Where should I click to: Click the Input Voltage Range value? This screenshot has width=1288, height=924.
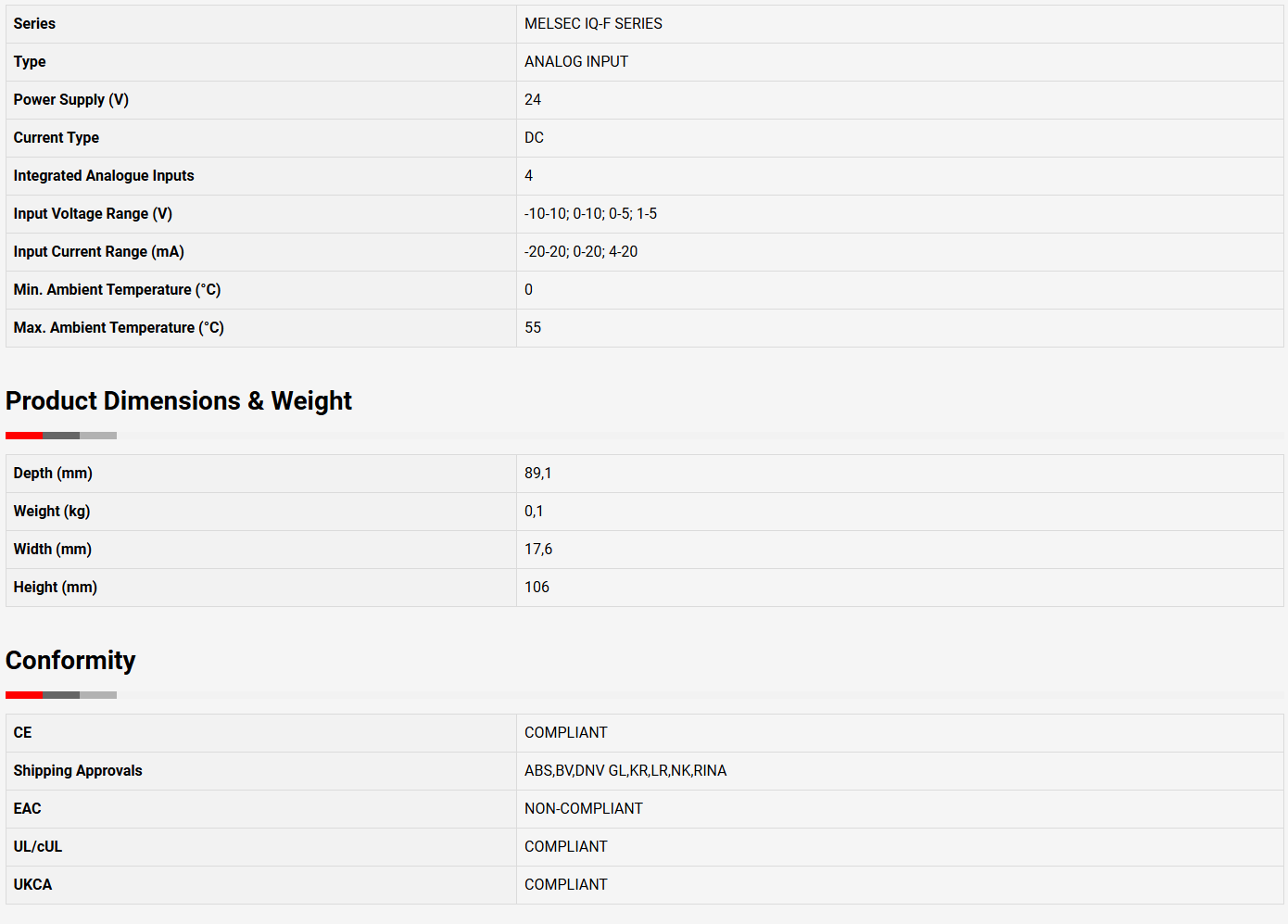coord(590,214)
